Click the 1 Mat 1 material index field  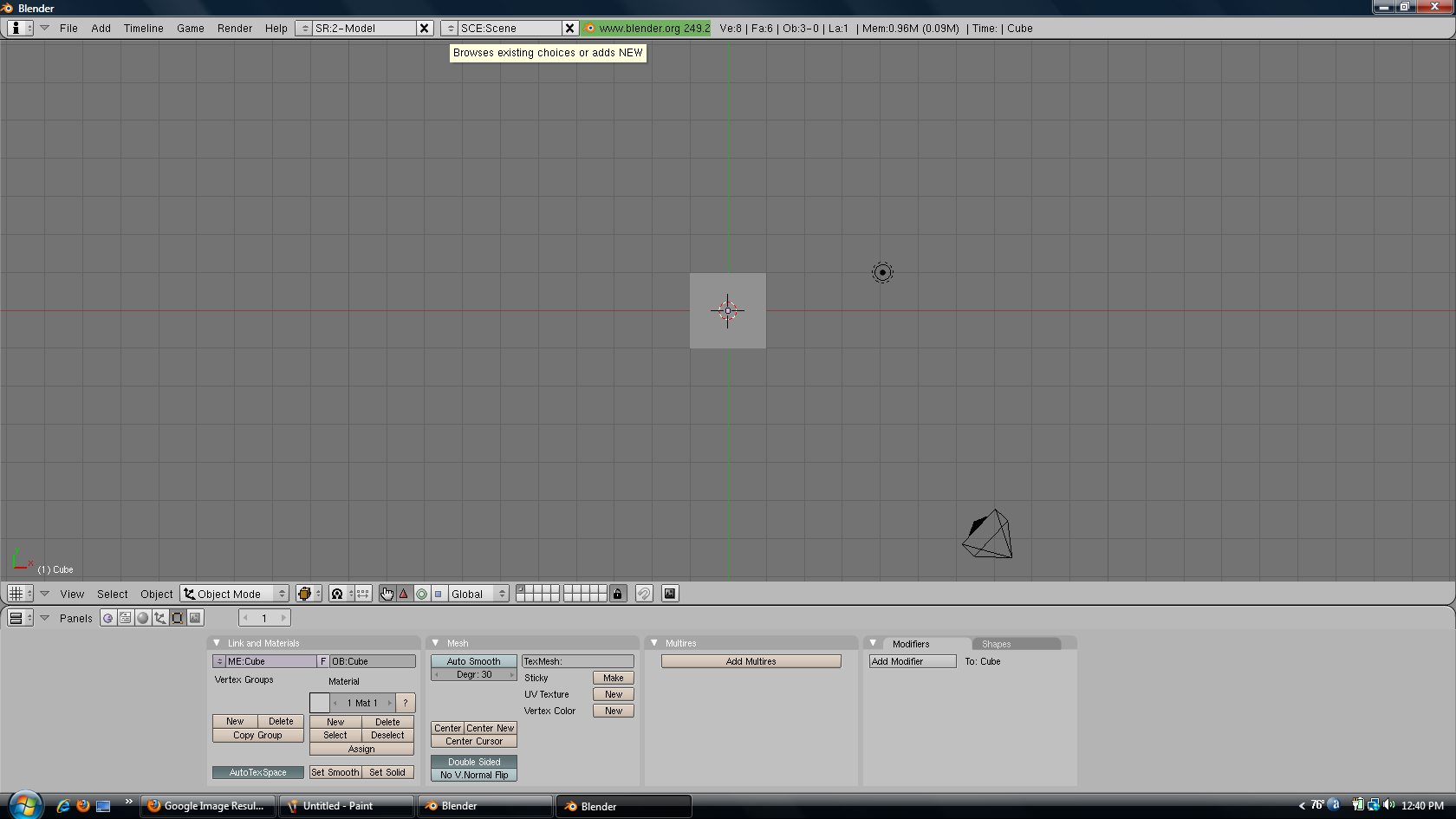pos(362,703)
